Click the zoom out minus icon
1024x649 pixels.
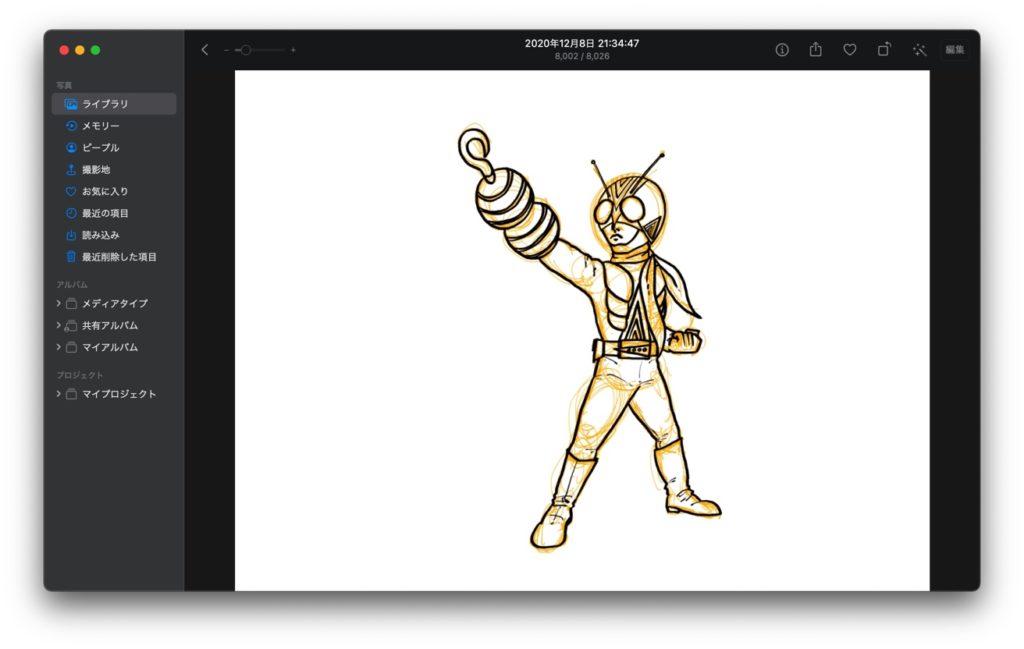click(227, 50)
